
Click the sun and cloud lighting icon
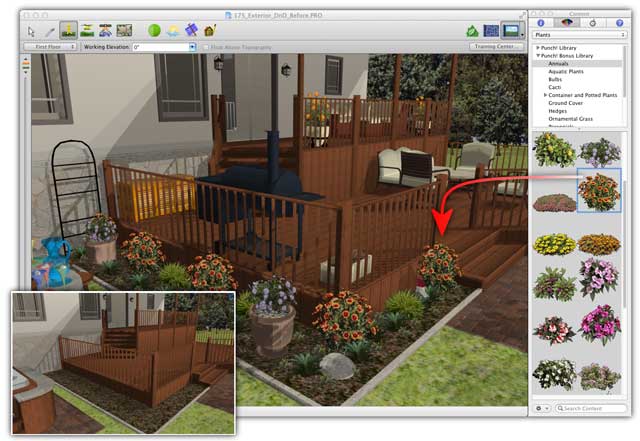pos(173,30)
